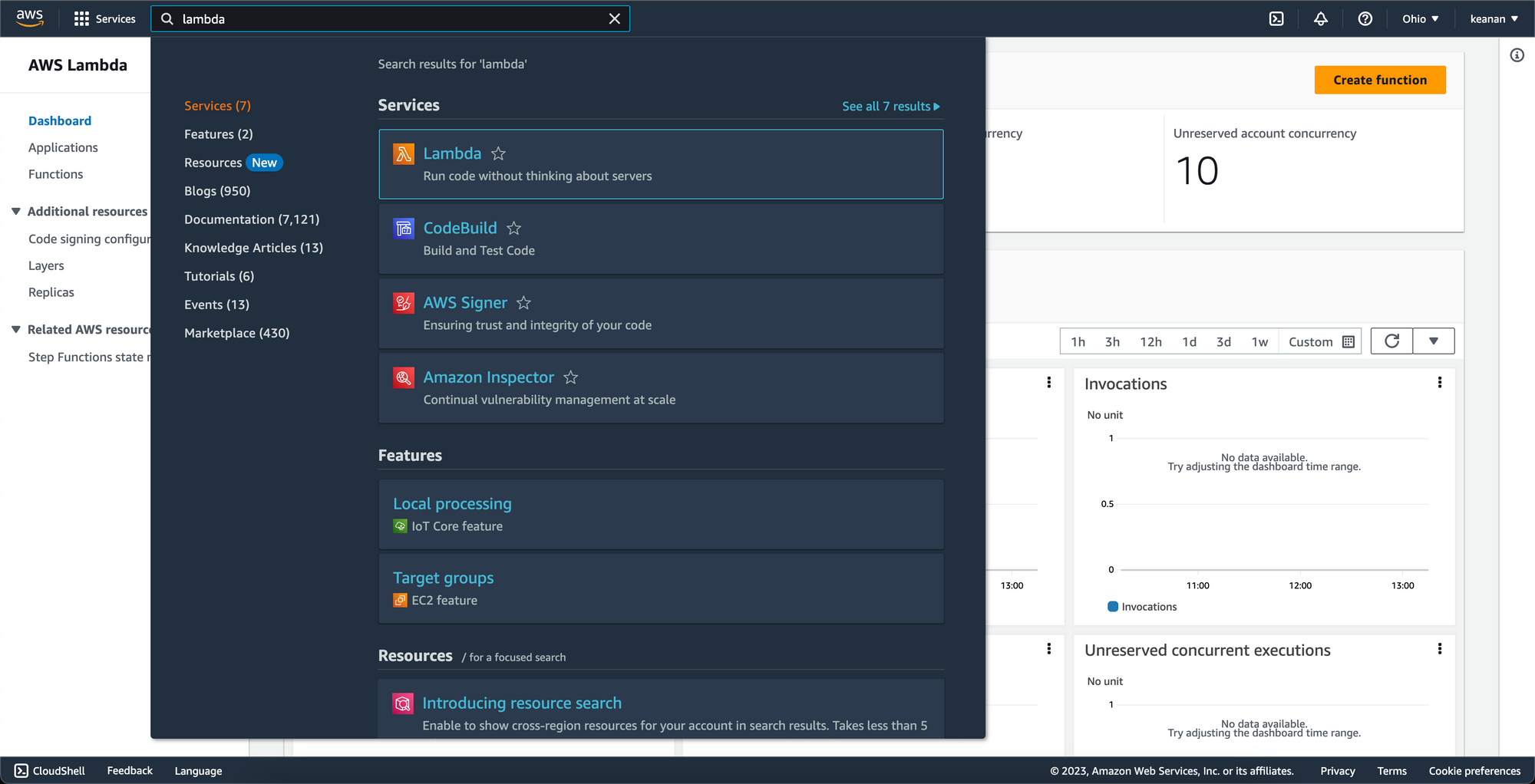Set time range to 3h
The height and width of the screenshot is (784, 1535).
click(1112, 342)
